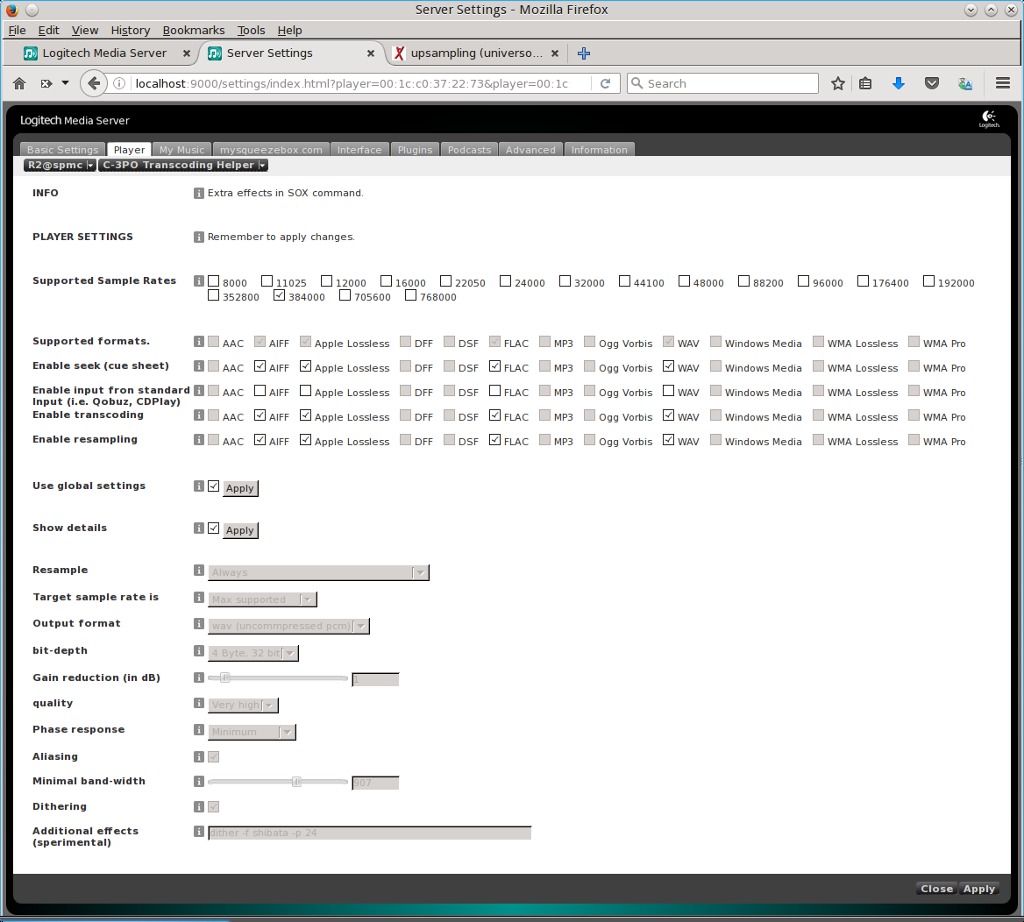
Task: Click the info icon for Show details
Action: click(x=199, y=528)
